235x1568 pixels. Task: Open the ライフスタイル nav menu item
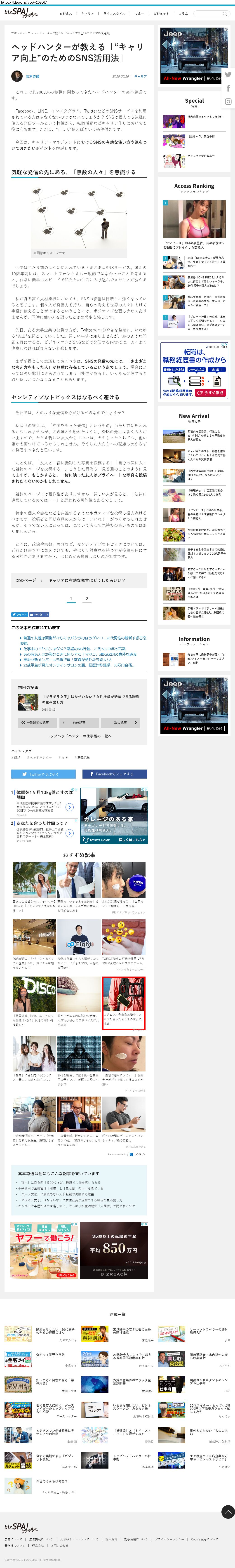[x=115, y=13]
